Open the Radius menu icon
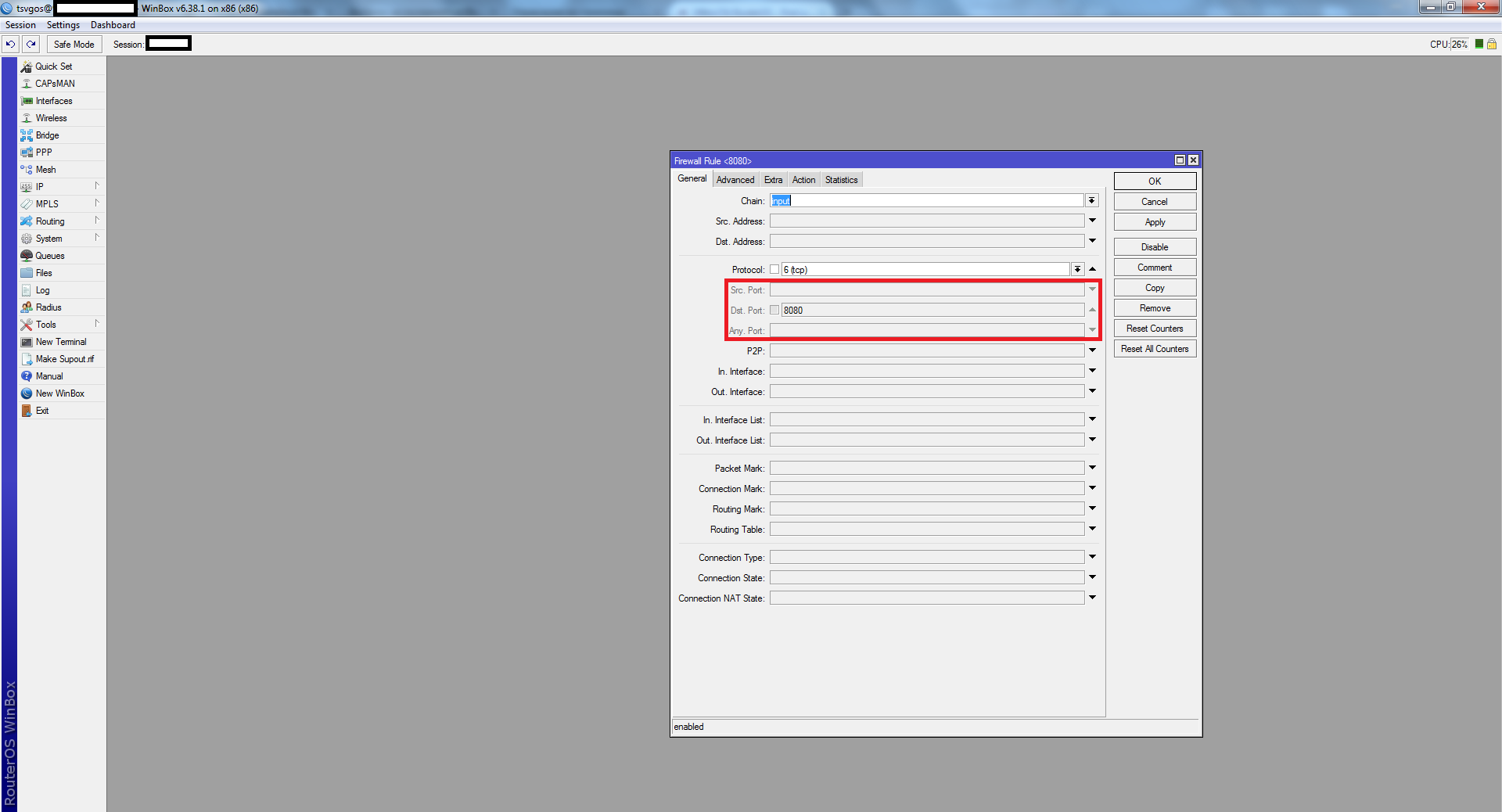This screenshot has width=1502, height=812. (27, 307)
